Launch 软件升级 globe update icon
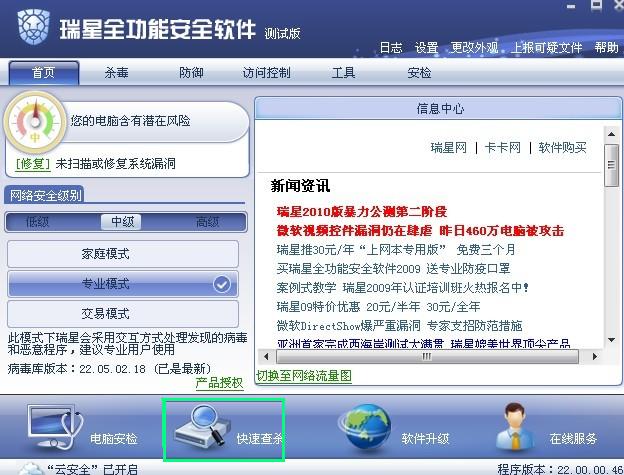Image resolution: width=624 pixels, height=475 pixels. [x=365, y=428]
